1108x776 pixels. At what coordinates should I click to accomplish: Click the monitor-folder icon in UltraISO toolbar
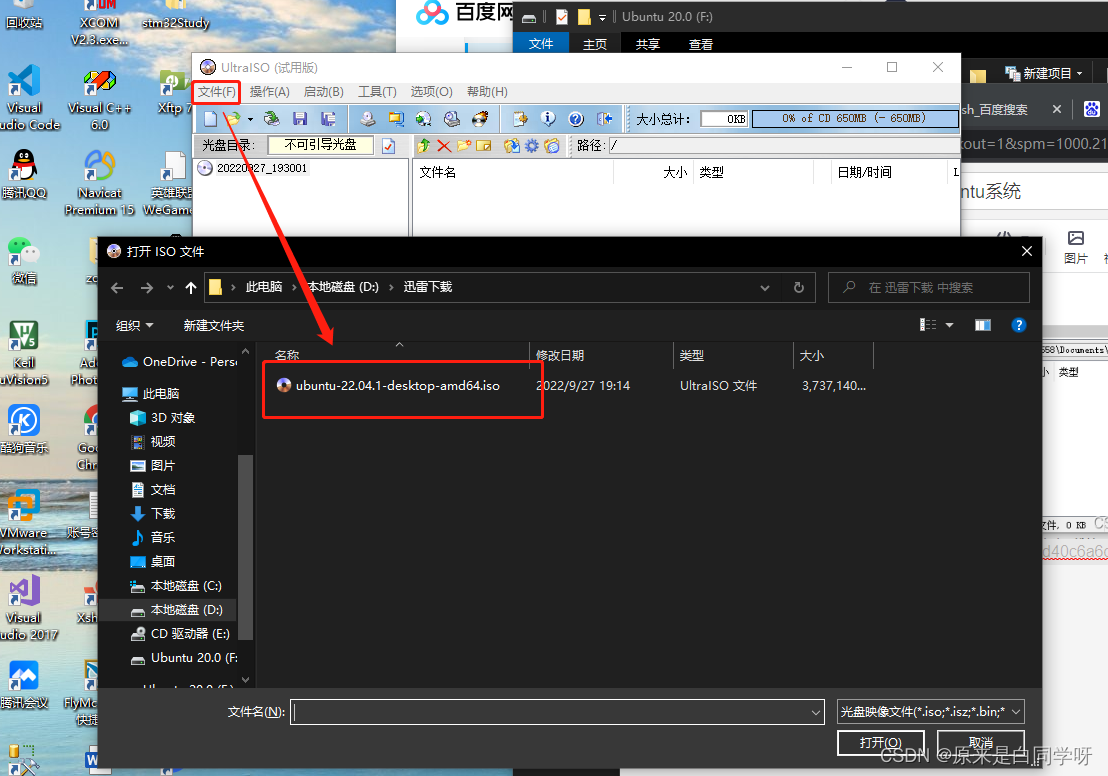(x=396, y=119)
